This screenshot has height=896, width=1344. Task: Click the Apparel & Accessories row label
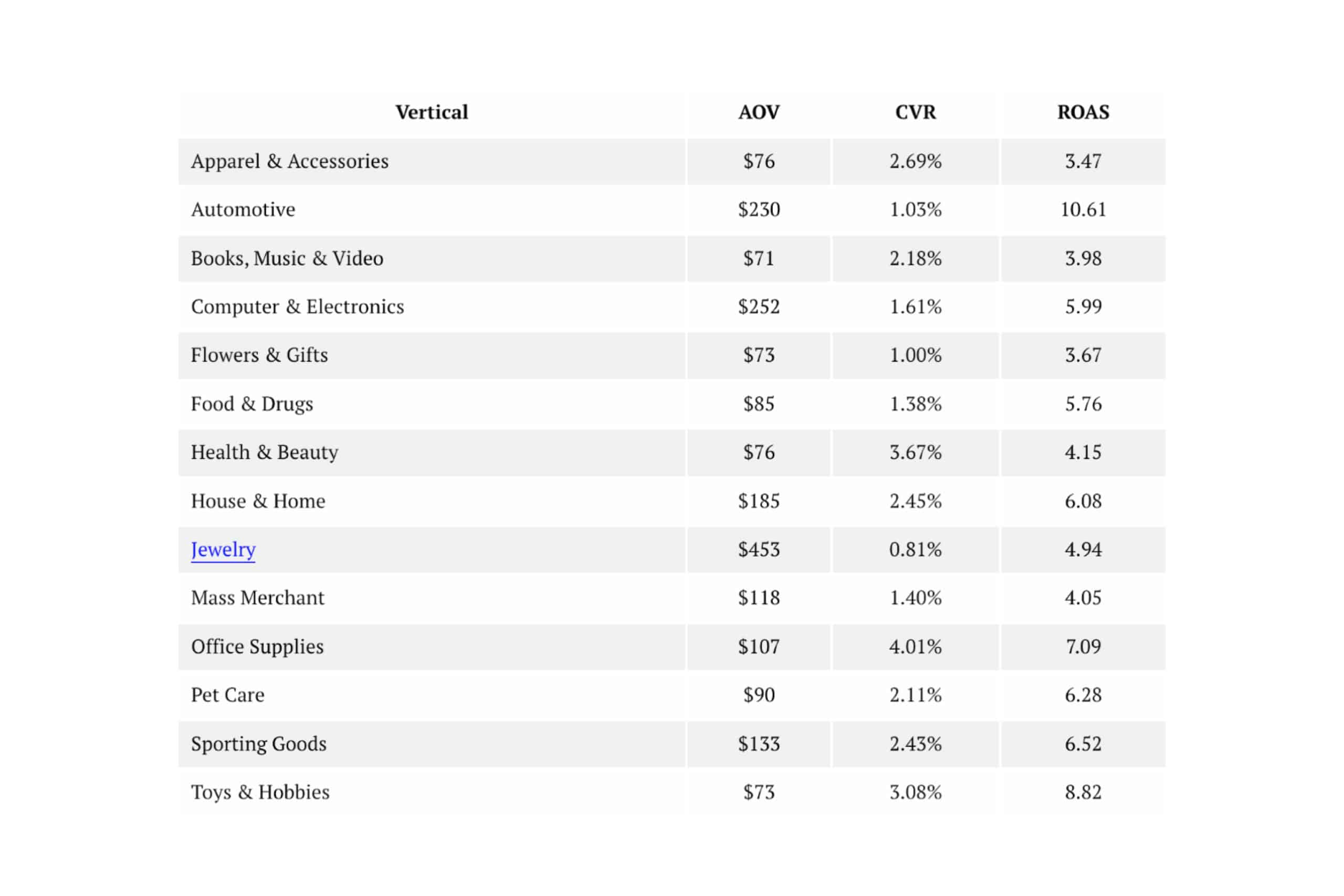[290, 161]
